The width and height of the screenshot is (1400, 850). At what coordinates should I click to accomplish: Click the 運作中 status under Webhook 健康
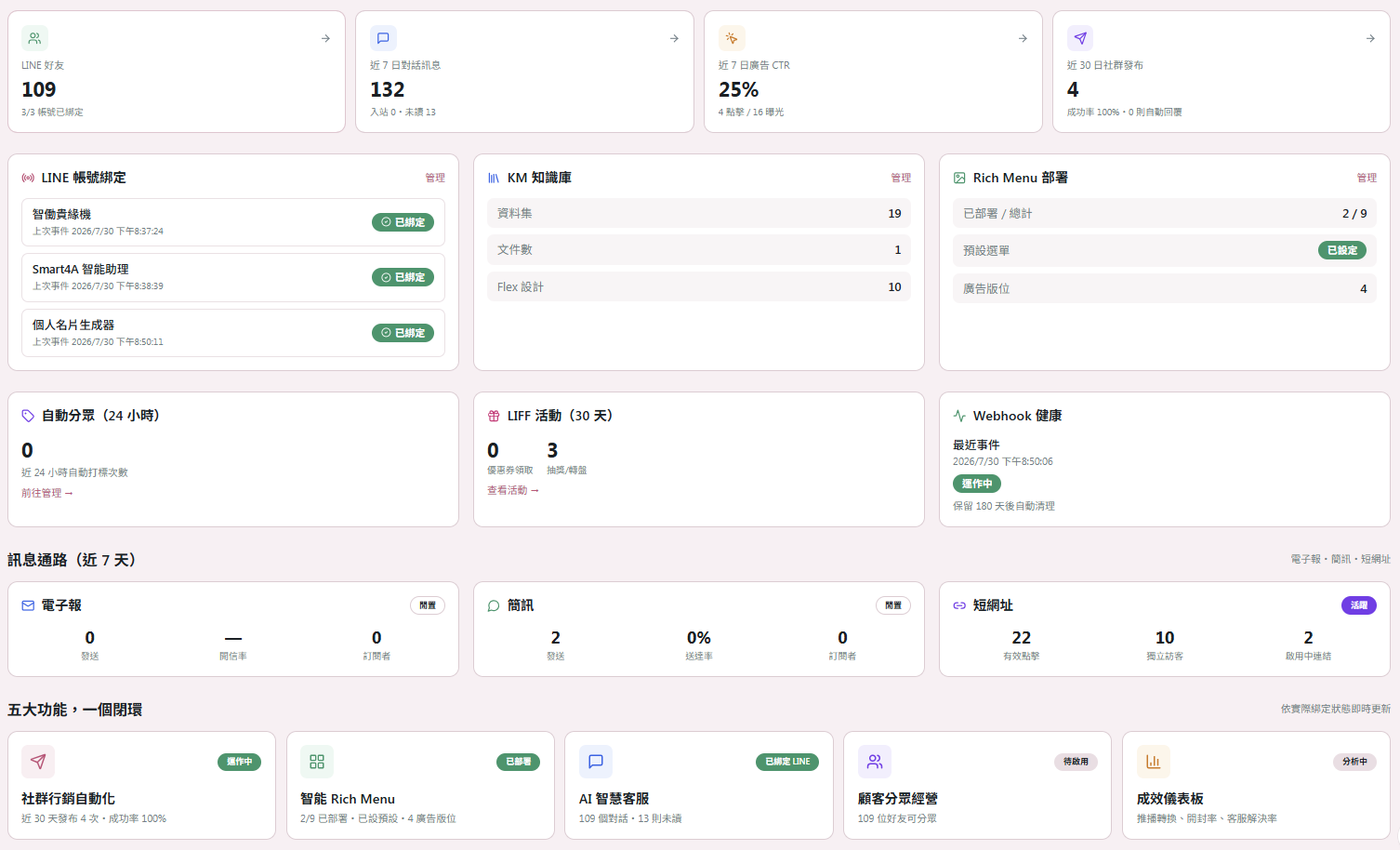(977, 484)
